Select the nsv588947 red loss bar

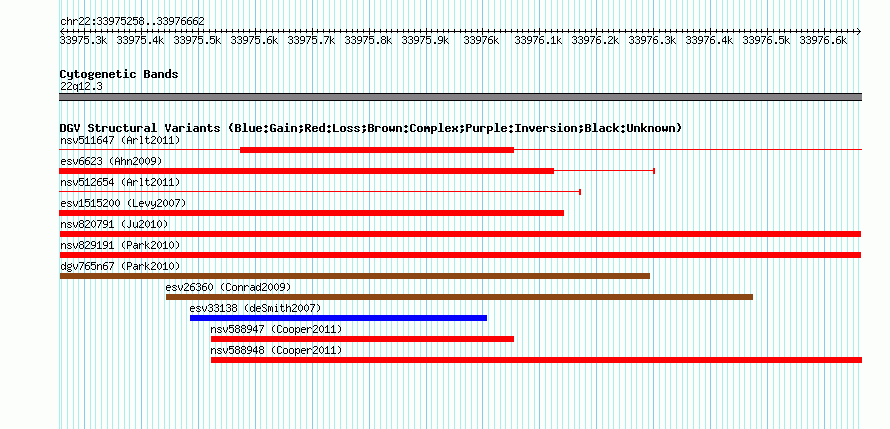362,339
